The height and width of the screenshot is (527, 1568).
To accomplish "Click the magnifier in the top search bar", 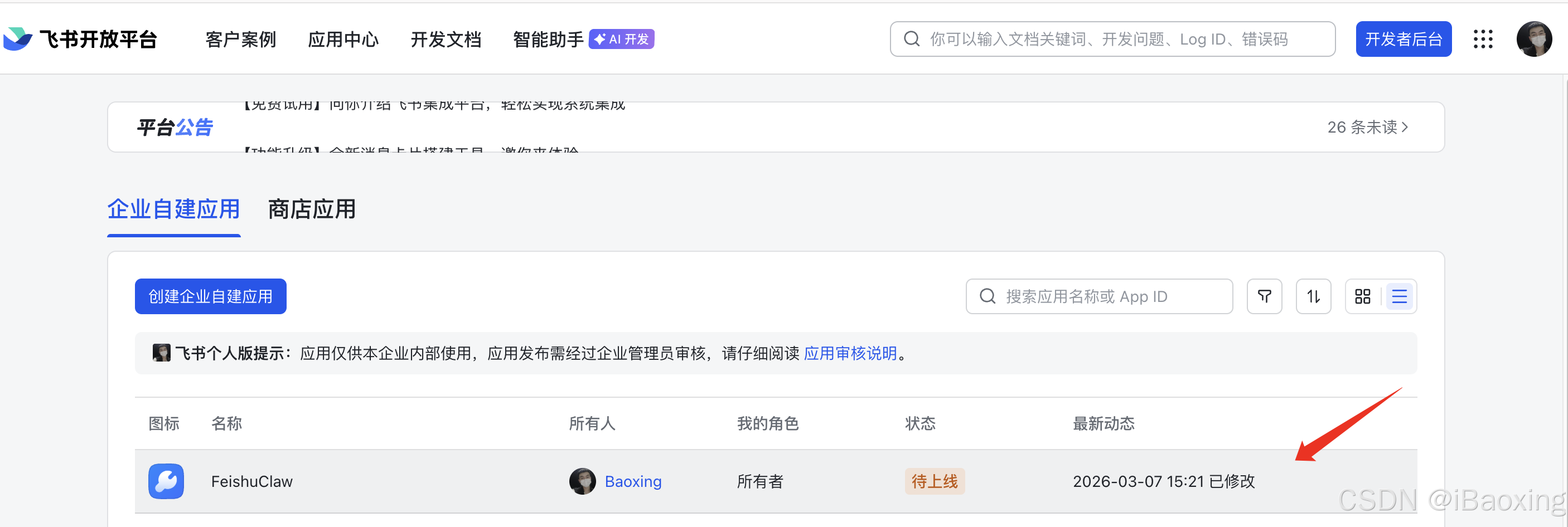I will point(911,38).
